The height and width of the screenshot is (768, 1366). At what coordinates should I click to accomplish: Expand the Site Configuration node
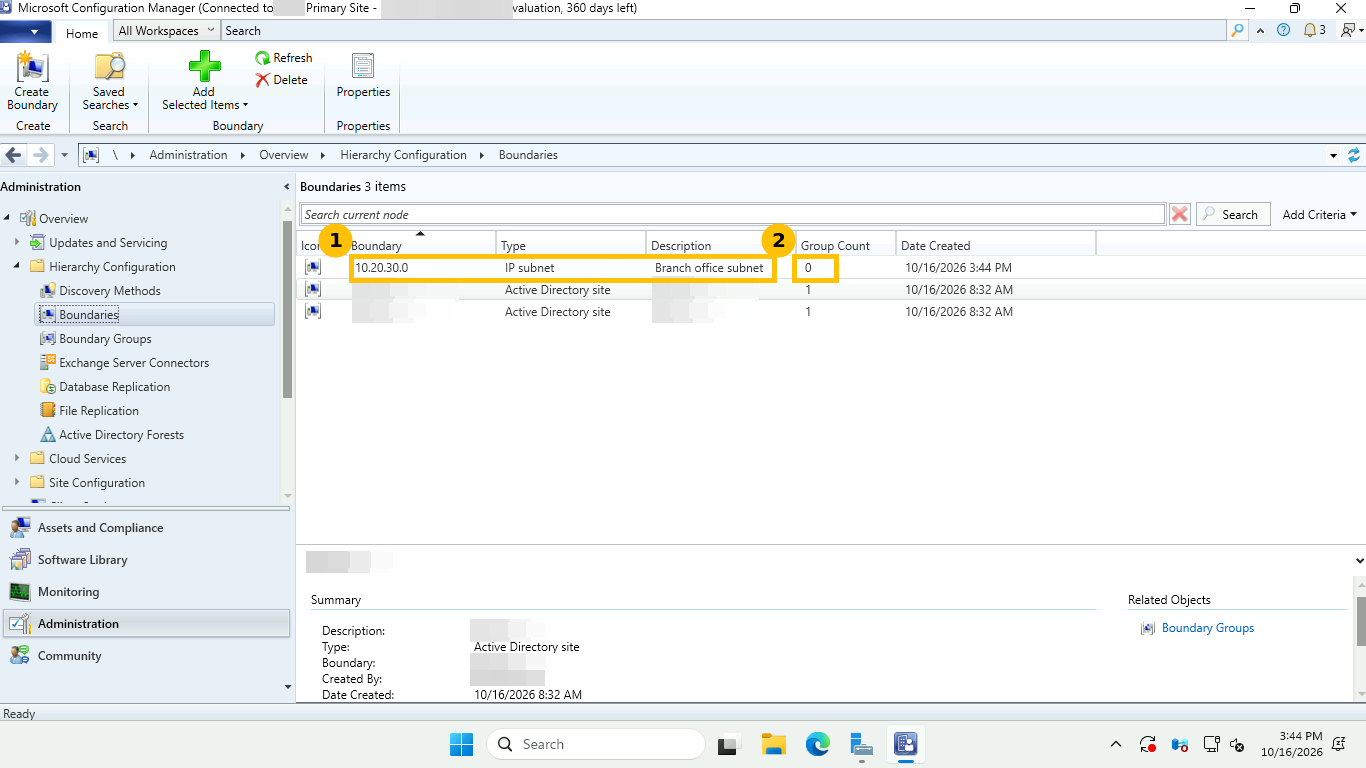17,482
